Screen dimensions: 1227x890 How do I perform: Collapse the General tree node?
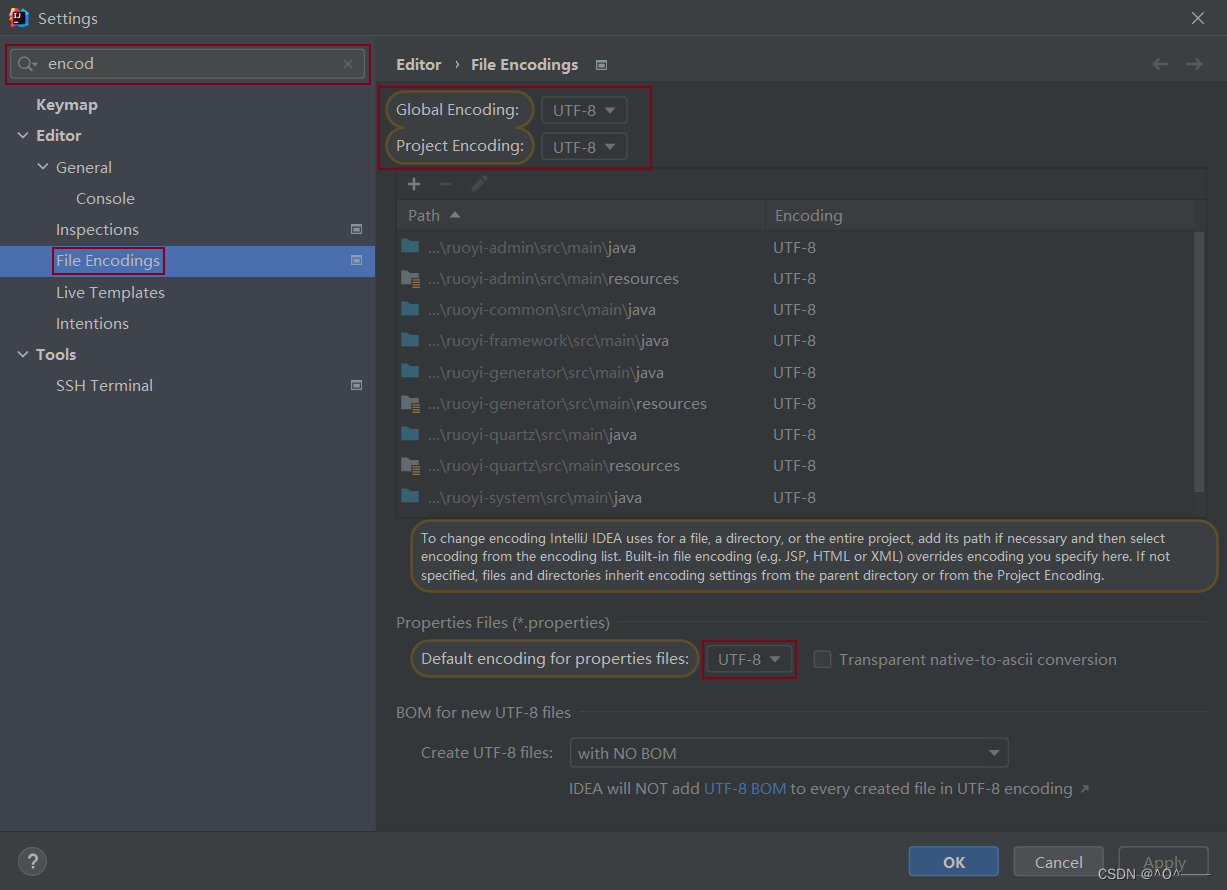click(x=43, y=167)
